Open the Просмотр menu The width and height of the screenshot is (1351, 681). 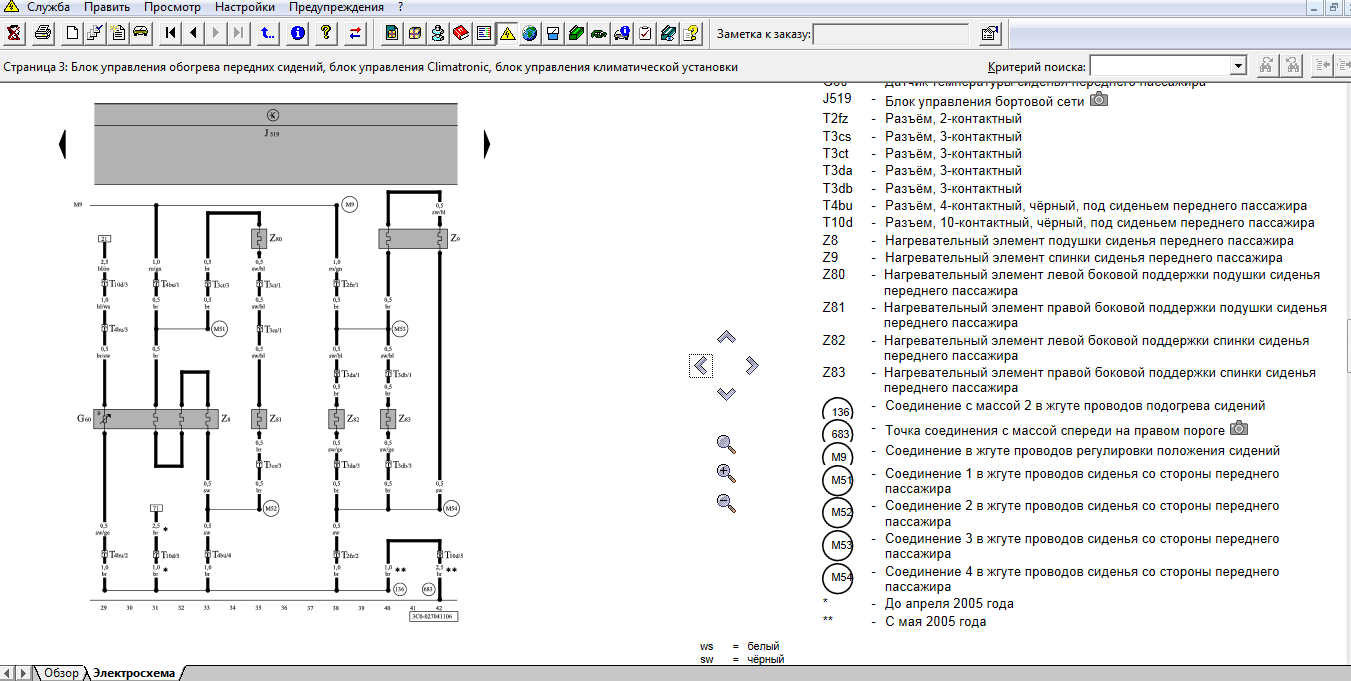172,7
